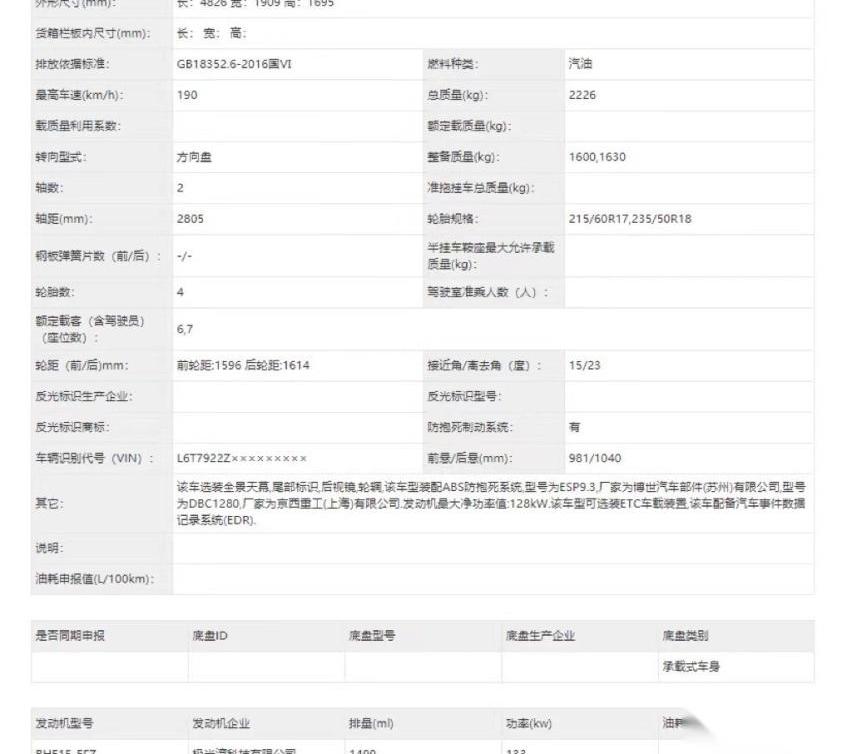Click the label 半挂车鞍座最大允许承载质量(kg):
Screen dimensions: 852x754
[491, 256]
